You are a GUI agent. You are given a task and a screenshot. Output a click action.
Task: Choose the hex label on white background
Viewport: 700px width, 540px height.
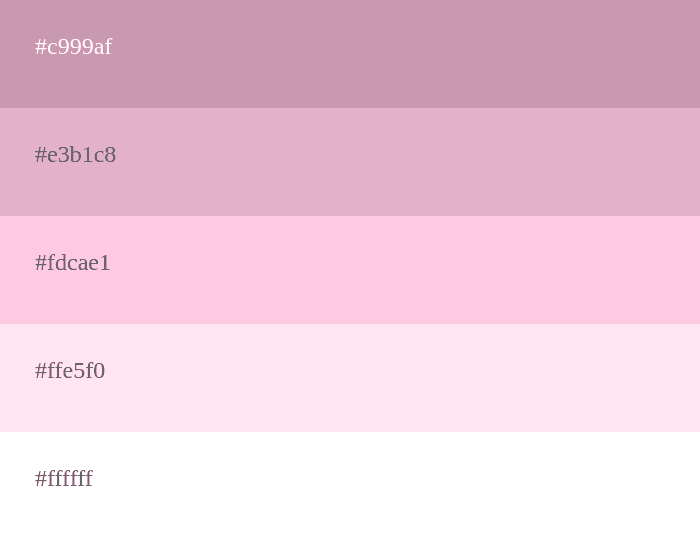coord(64,479)
